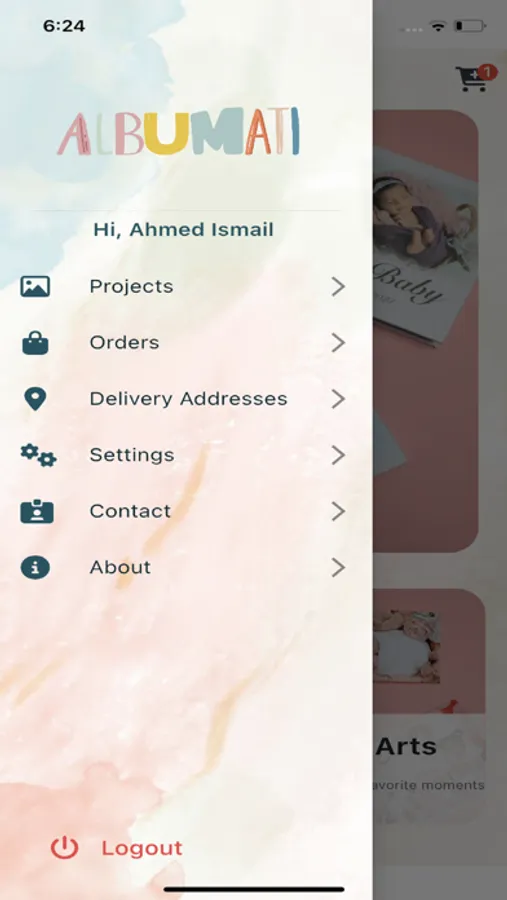
Task: Click the Albumati colorful logo
Action: click(x=179, y=131)
